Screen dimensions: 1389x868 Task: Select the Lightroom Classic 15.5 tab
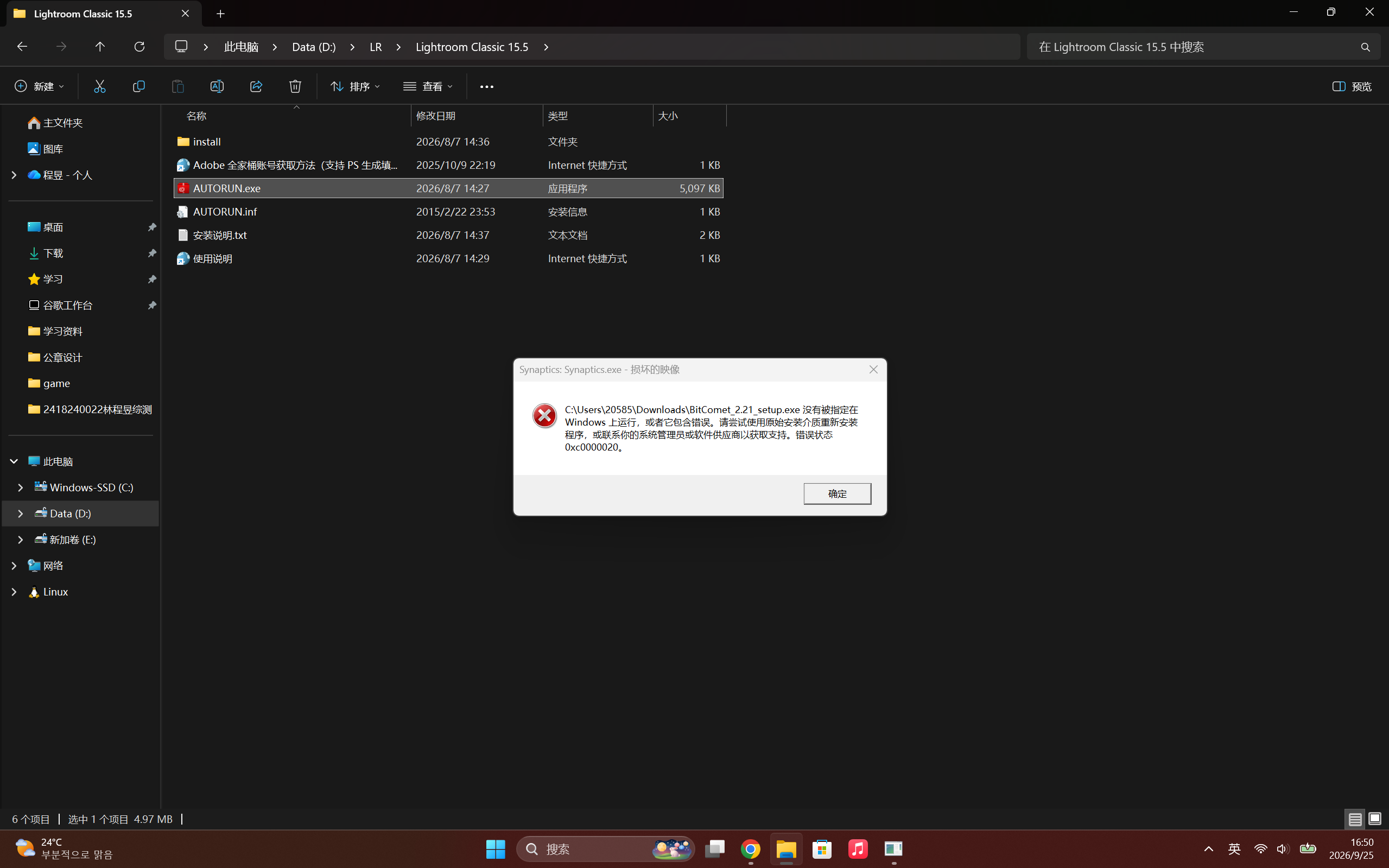(x=104, y=14)
